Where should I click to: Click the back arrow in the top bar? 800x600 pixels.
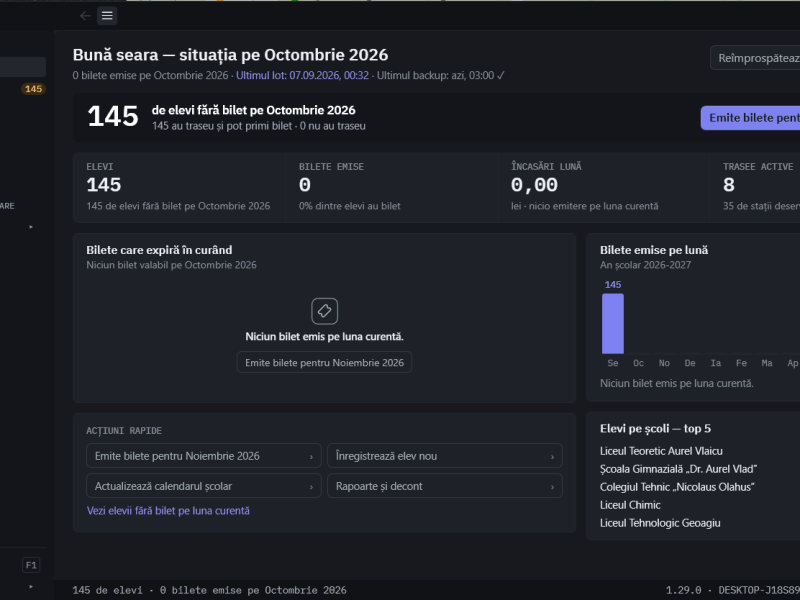(85, 16)
